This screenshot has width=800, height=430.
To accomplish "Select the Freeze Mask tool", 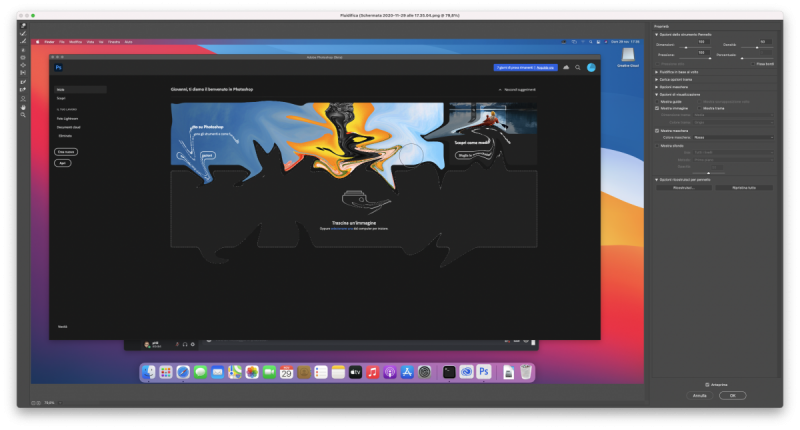I will click(x=23, y=82).
